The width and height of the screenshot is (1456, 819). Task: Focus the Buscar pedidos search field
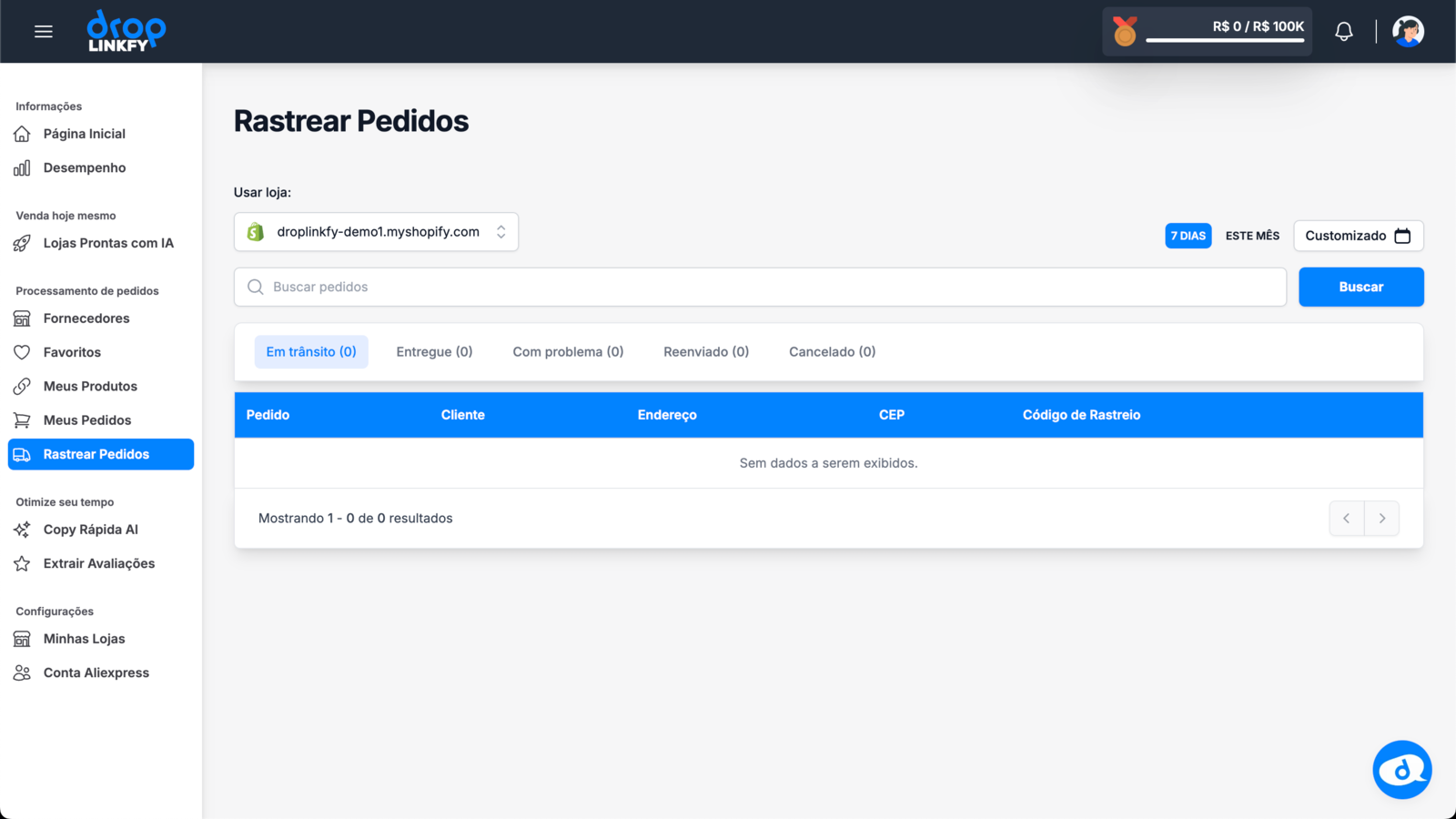(760, 287)
